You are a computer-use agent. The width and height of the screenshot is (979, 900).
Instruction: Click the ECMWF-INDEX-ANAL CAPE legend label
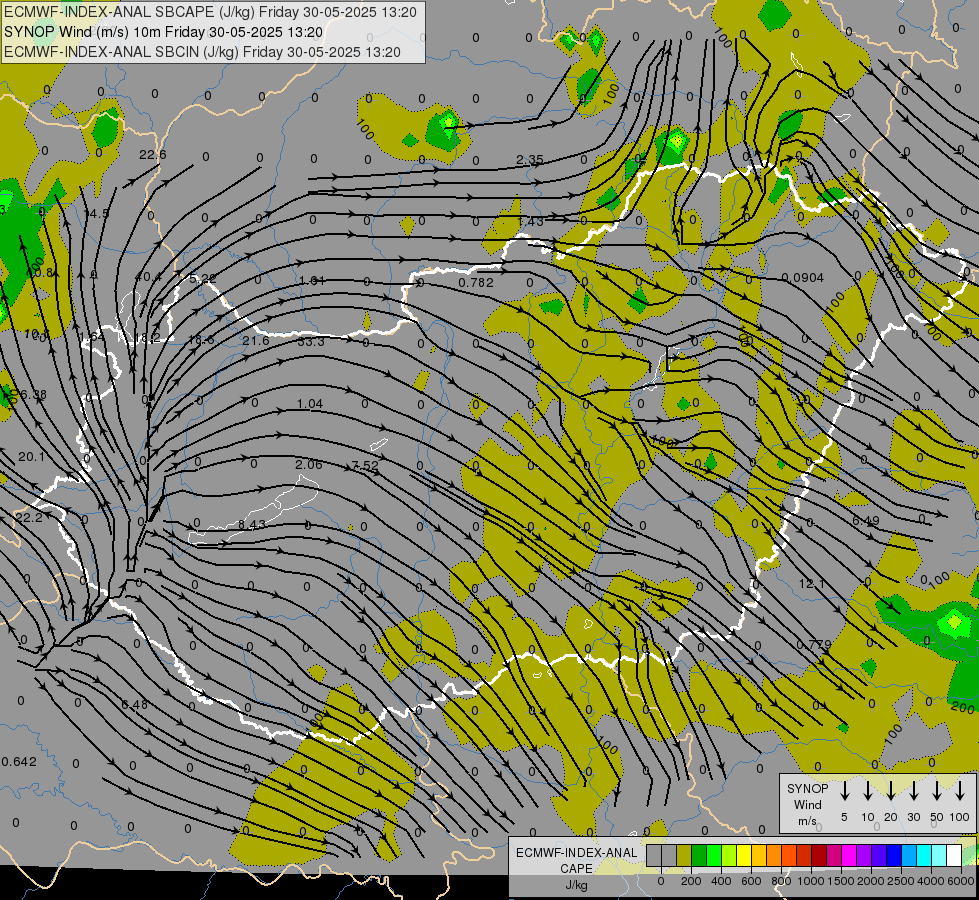pyautogui.click(x=576, y=860)
